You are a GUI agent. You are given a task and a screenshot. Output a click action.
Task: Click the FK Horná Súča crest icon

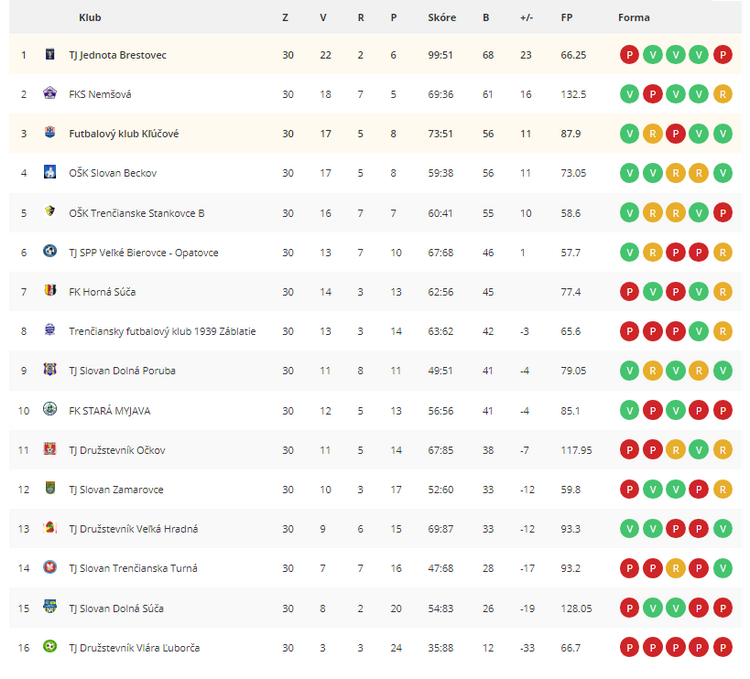50,290
